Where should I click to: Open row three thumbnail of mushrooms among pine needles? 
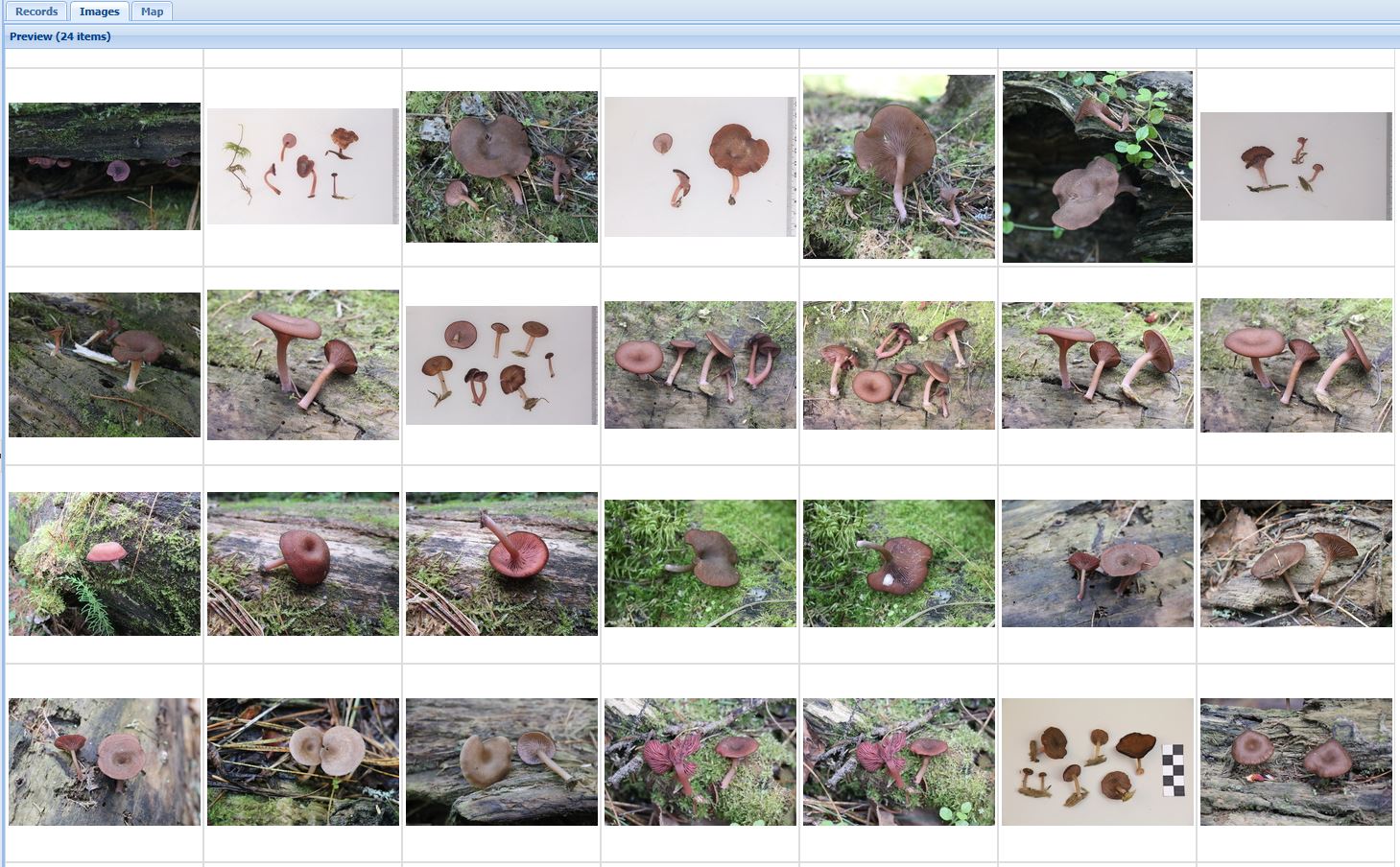pyautogui.click(x=1296, y=563)
